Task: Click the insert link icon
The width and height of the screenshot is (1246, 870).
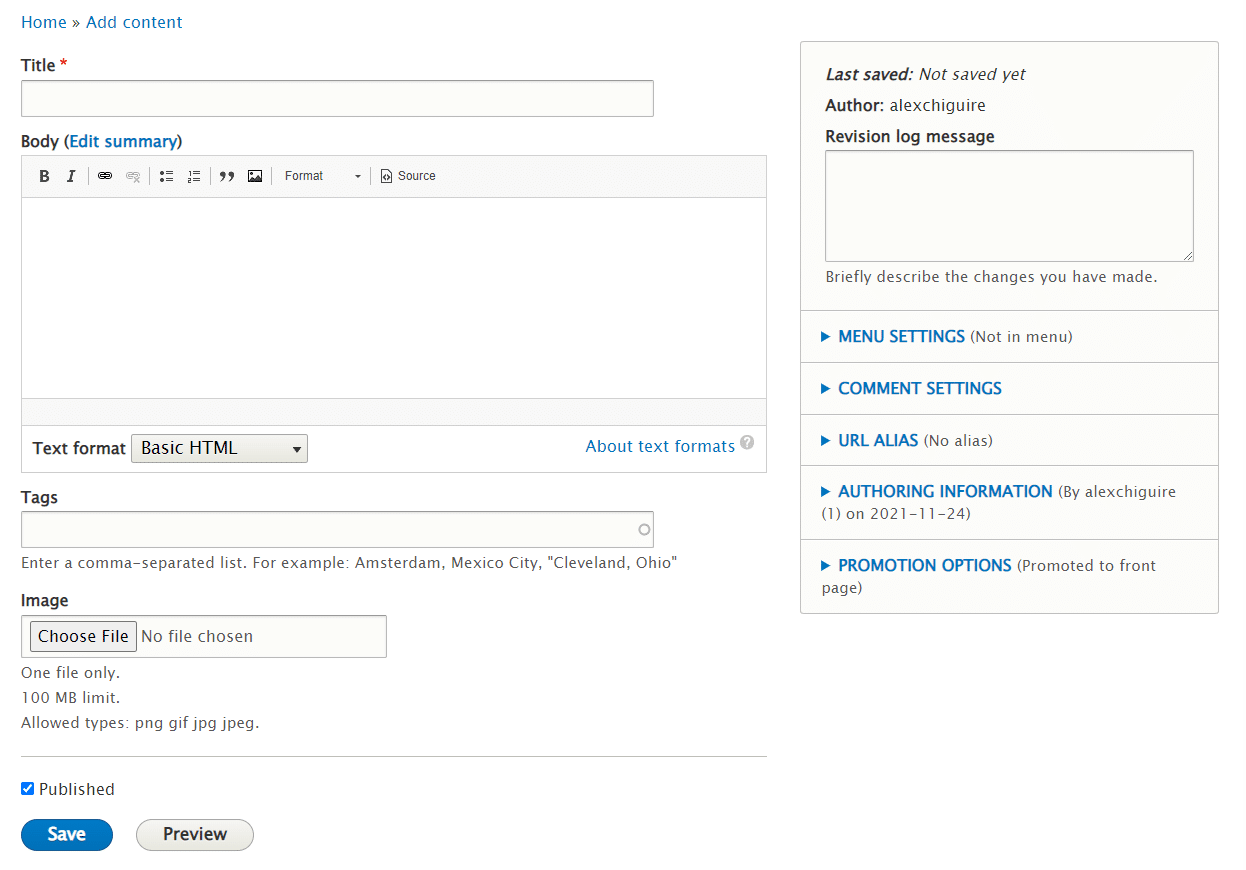Action: tap(105, 176)
